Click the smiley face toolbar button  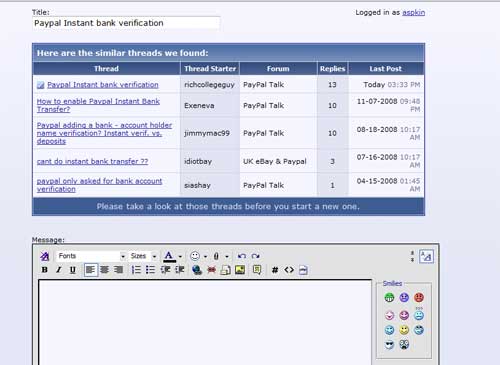[x=195, y=256]
